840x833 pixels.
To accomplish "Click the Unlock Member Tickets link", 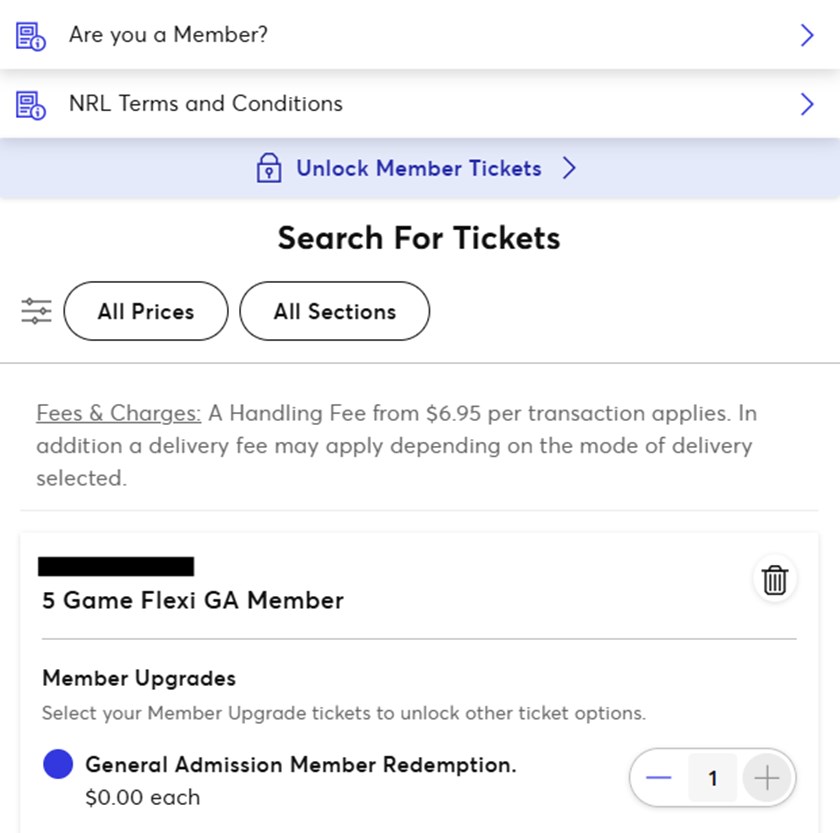I will (x=418, y=168).
